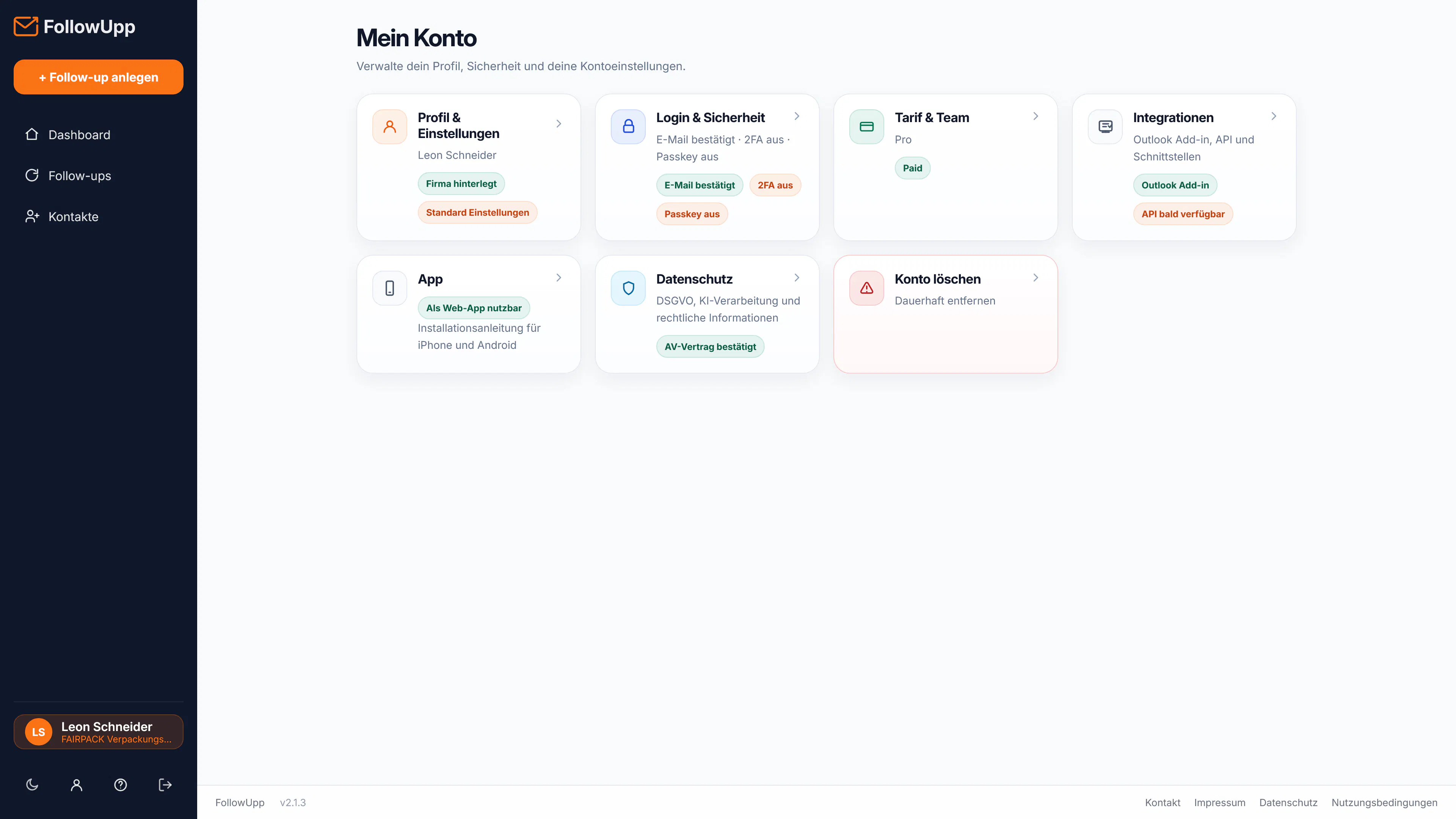Click the Paid badge
Viewport: 1456px width, 819px height.
coord(912,168)
